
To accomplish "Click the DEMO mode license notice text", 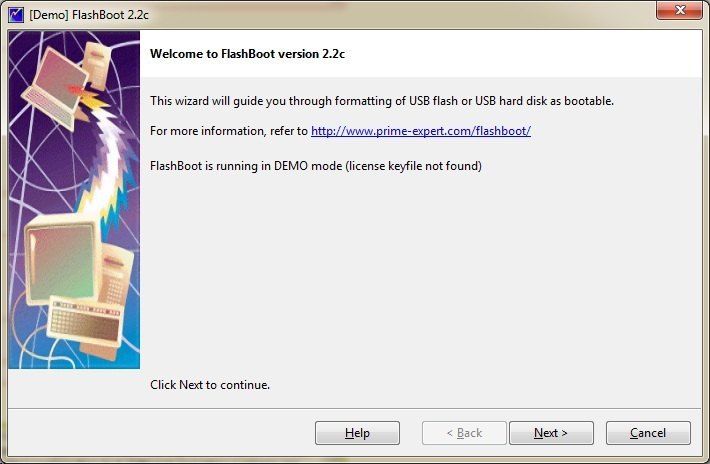I will (x=315, y=165).
